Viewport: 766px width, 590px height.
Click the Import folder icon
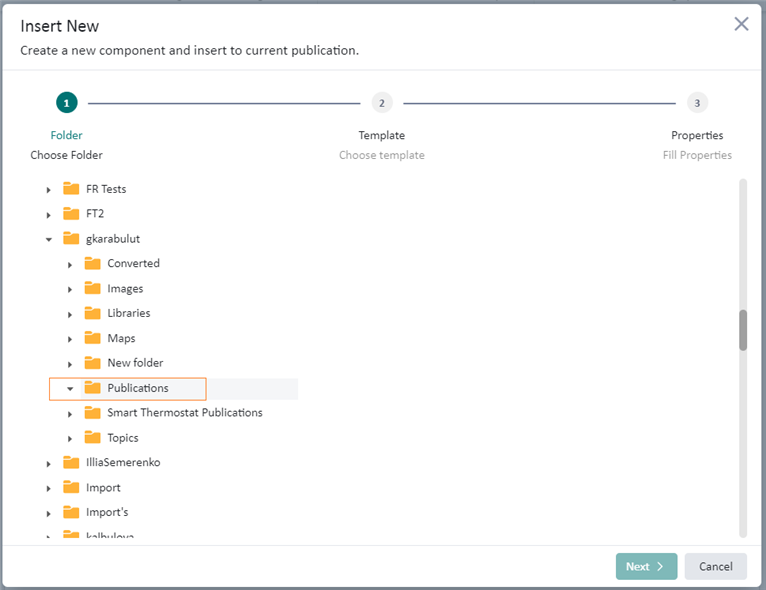click(71, 487)
